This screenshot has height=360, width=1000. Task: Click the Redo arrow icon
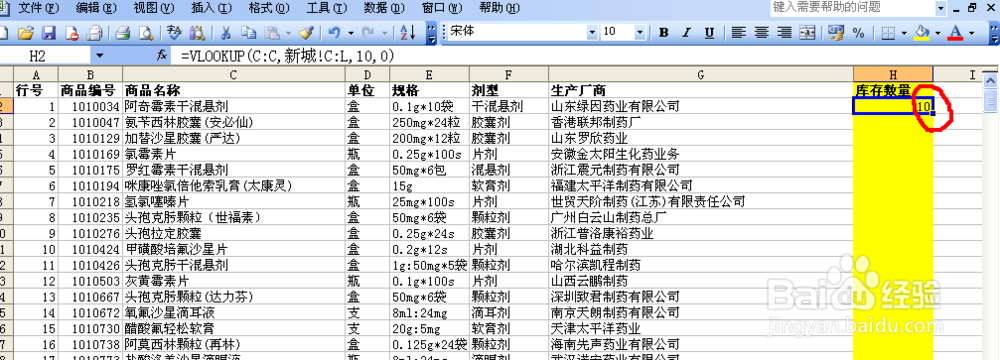click(368, 33)
